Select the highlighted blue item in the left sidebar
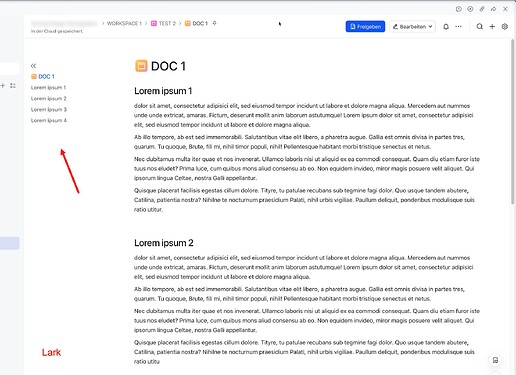This screenshot has height=375, width=516. (x=10, y=243)
